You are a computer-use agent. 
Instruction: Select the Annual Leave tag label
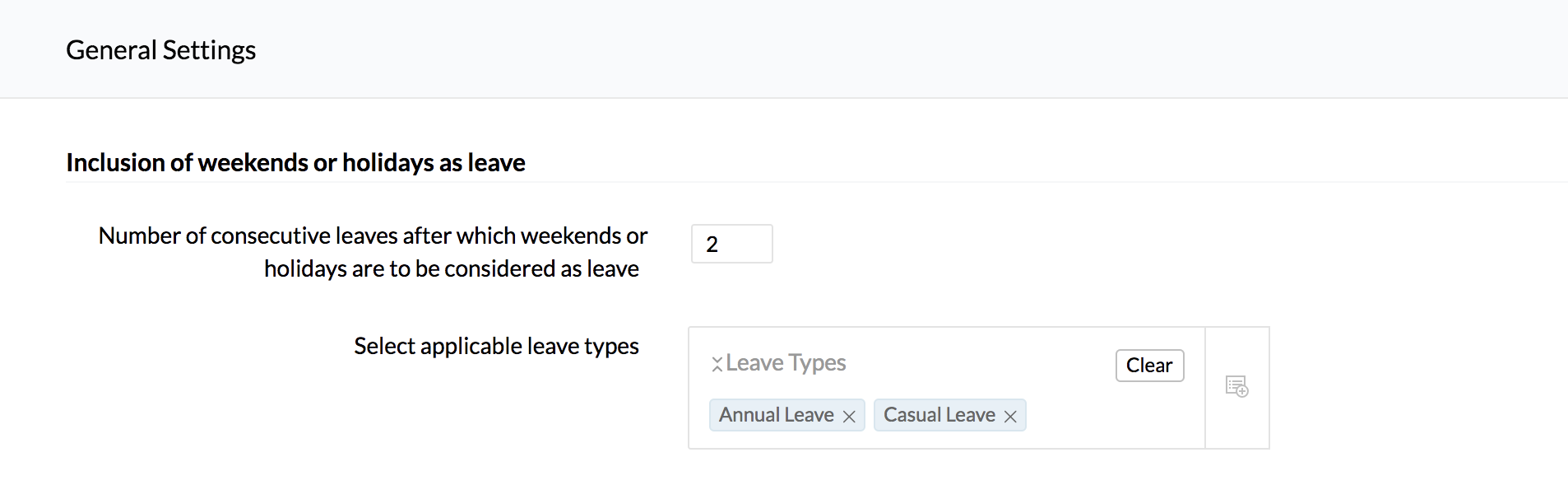tap(777, 415)
